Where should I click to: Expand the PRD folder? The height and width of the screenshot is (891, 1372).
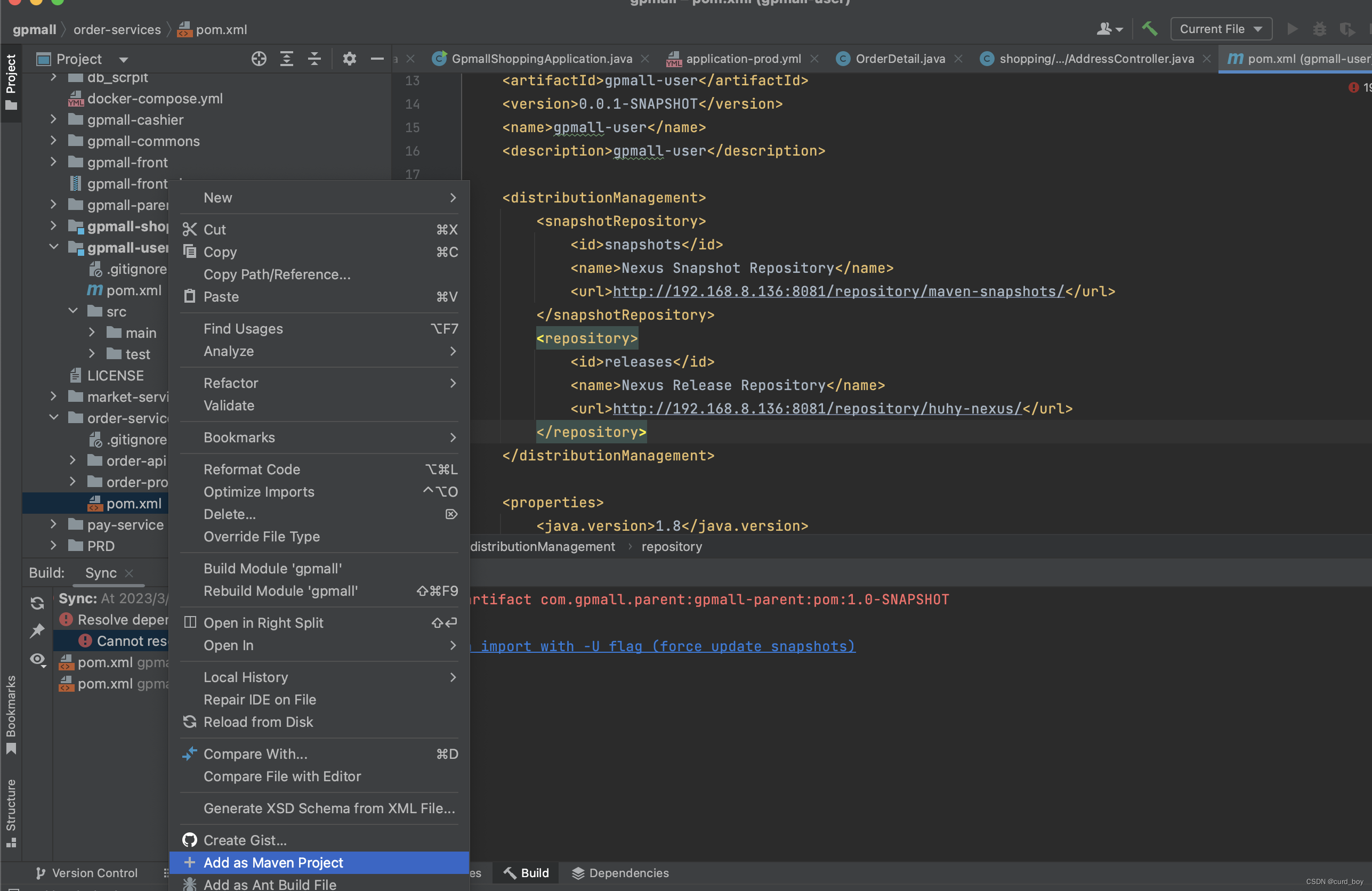click(x=54, y=545)
